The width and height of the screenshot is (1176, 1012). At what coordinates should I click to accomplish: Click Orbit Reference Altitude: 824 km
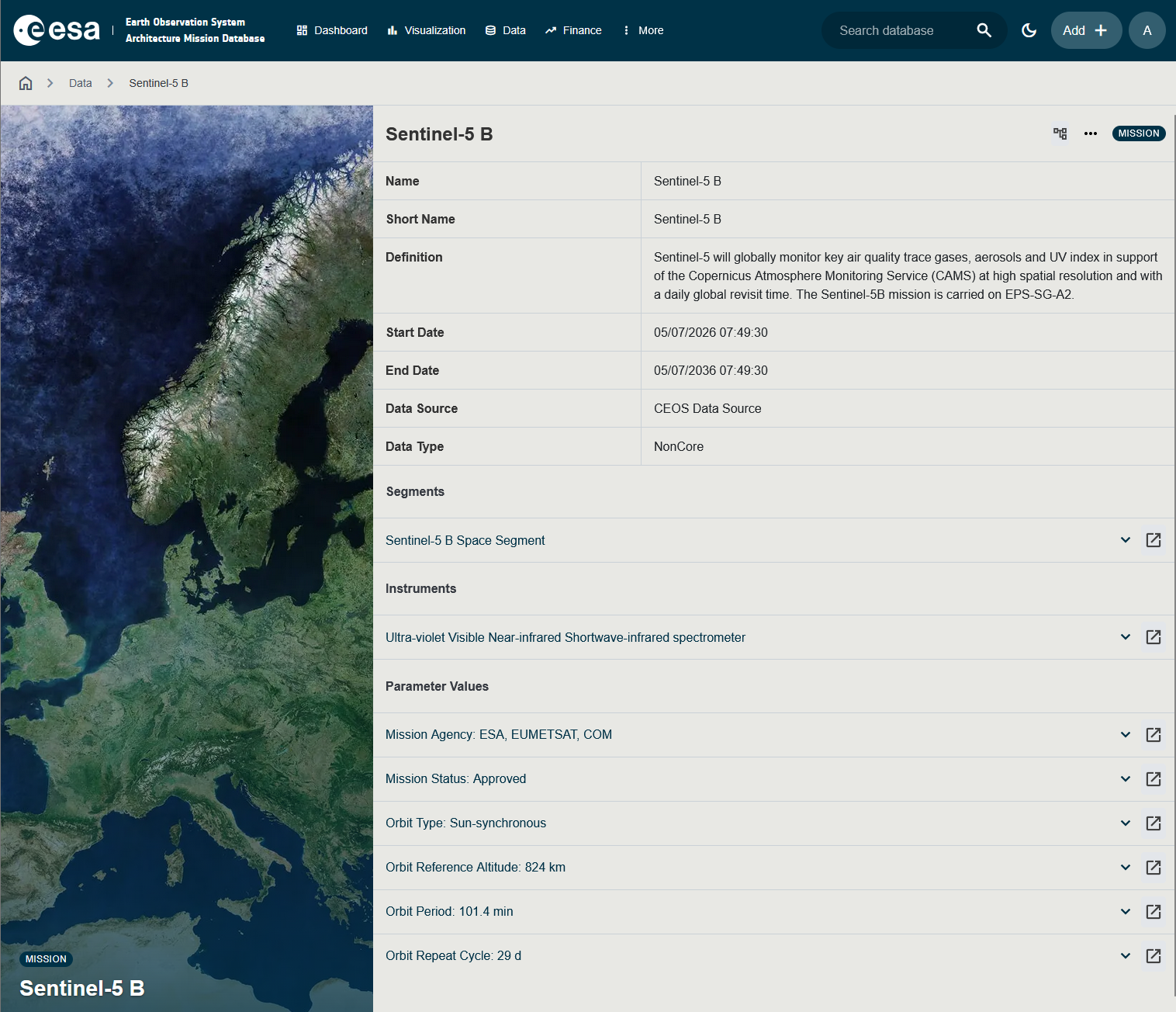[476, 867]
